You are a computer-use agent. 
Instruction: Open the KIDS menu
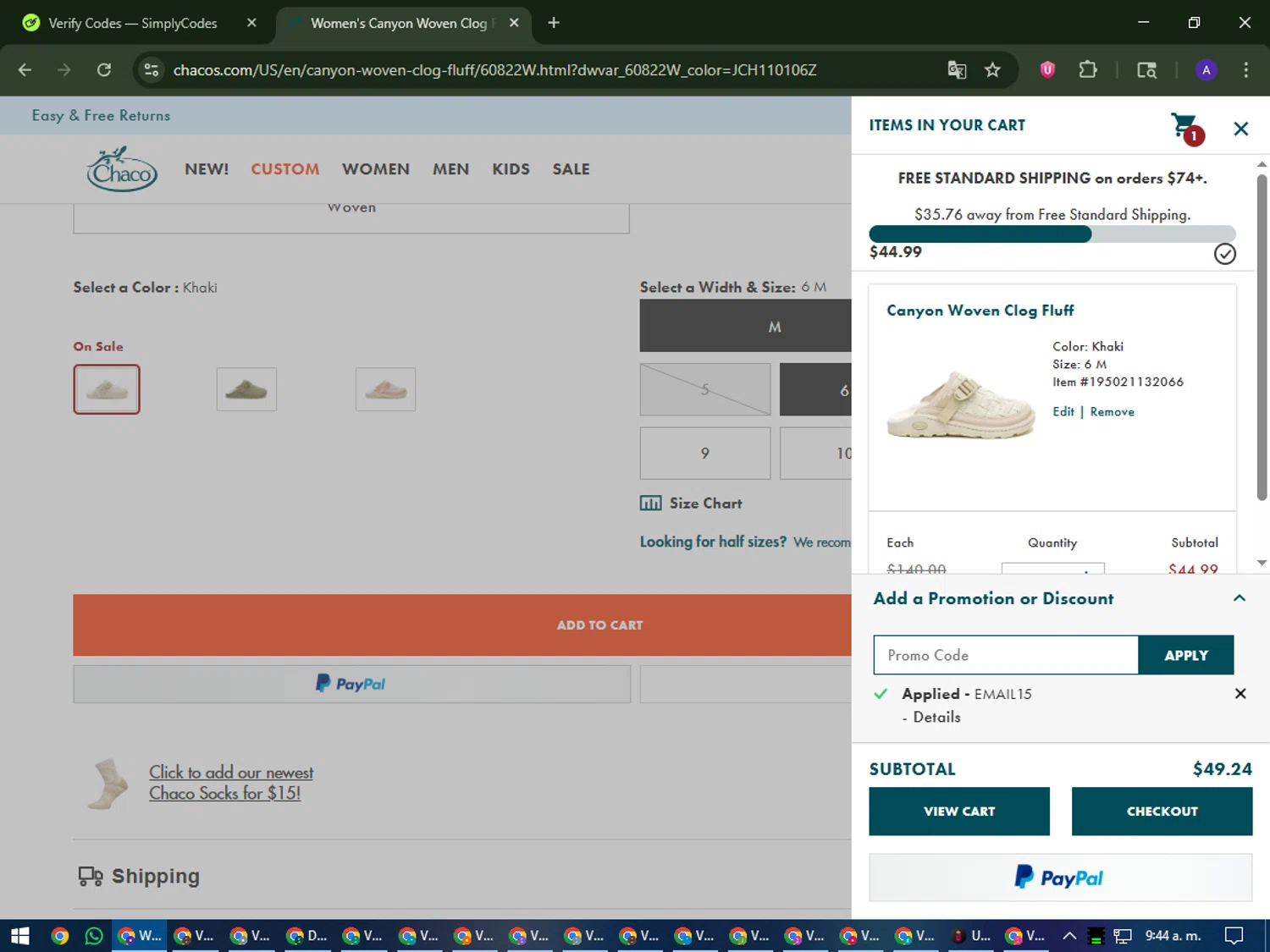point(511,169)
